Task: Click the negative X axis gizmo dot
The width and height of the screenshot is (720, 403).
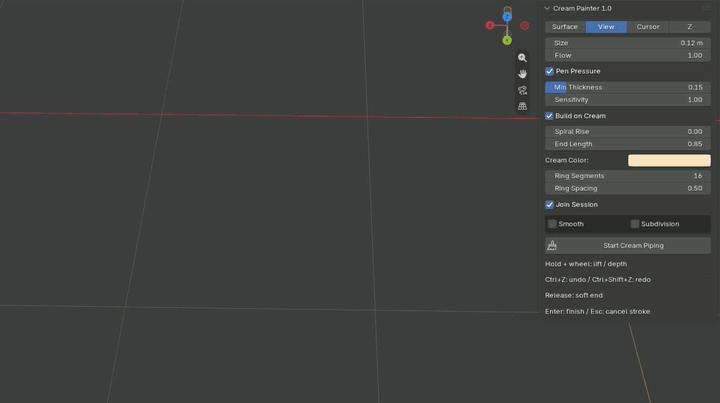Action: 524,26
